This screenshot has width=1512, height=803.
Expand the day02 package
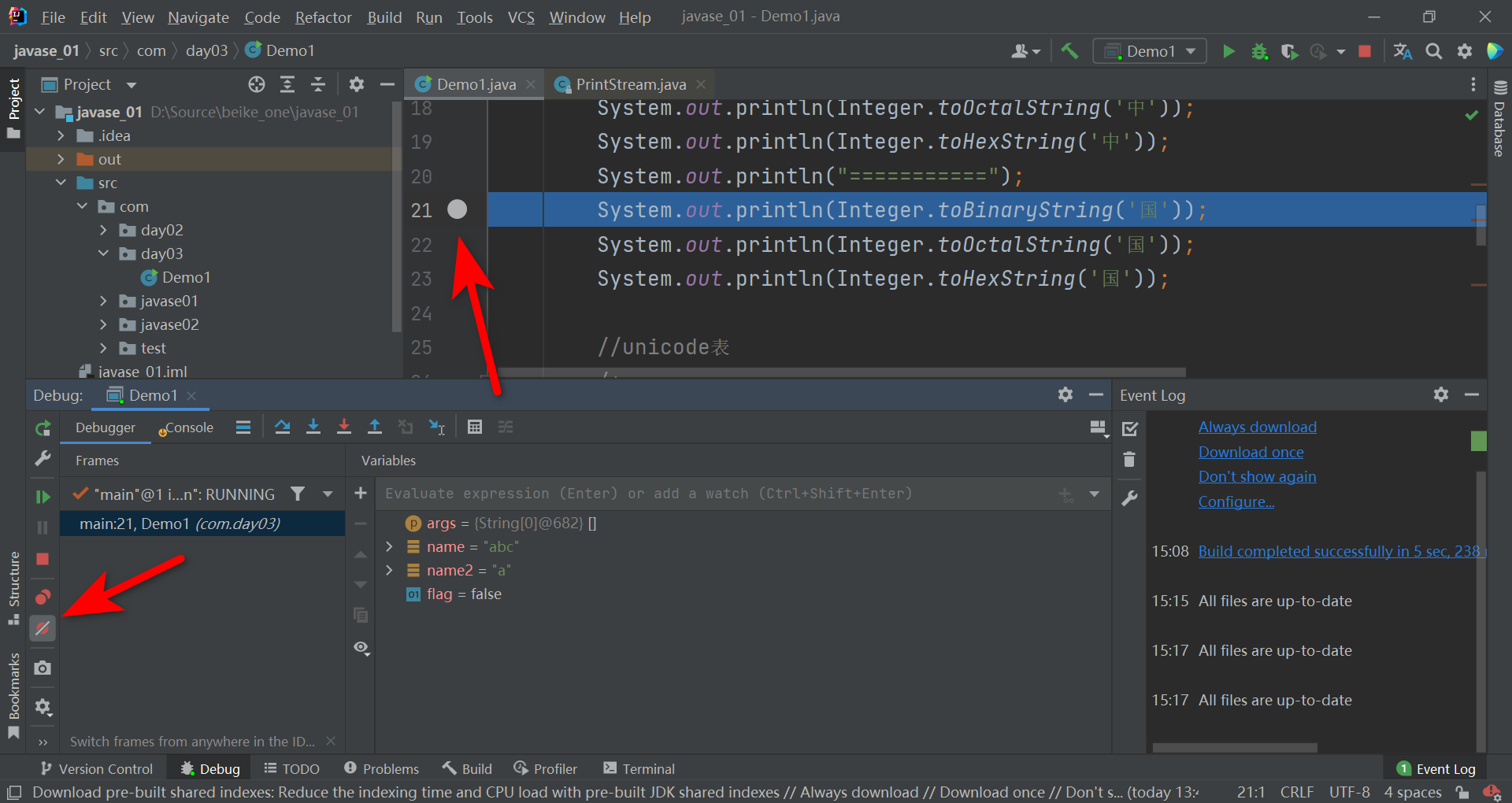pyautogui.click(x=103, y=230)
